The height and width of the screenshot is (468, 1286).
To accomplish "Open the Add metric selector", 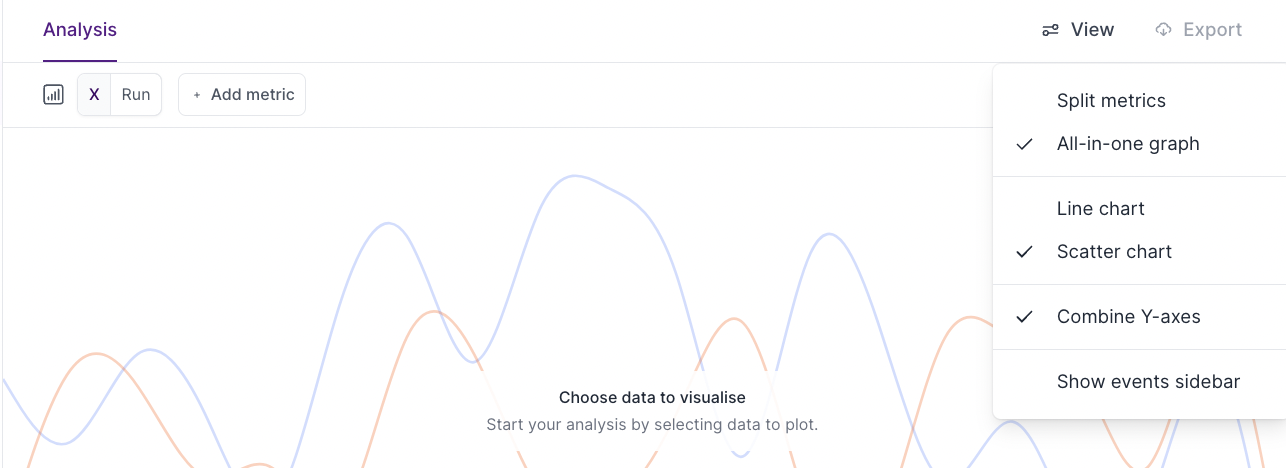I will coord(242,95).
